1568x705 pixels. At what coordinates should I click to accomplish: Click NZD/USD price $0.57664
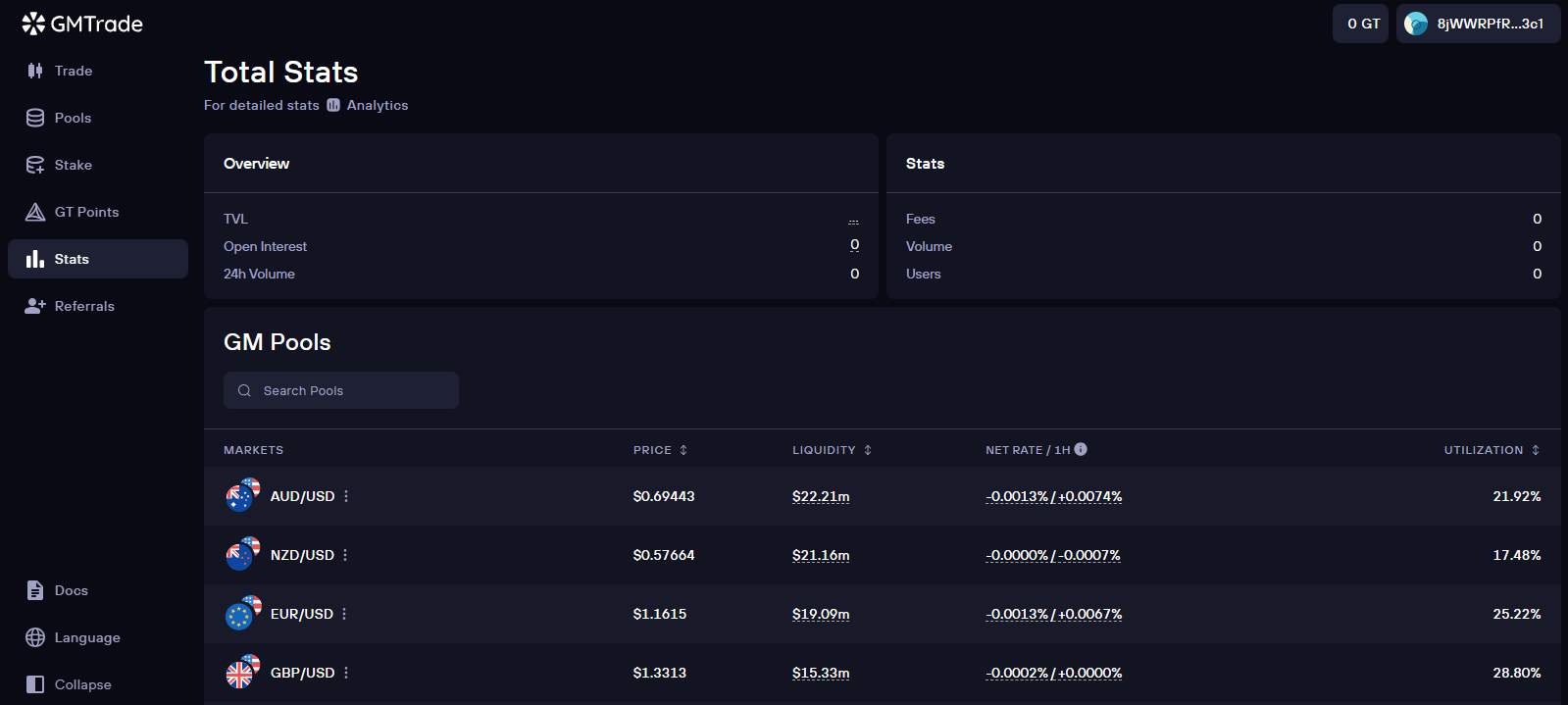pos(664,555)
